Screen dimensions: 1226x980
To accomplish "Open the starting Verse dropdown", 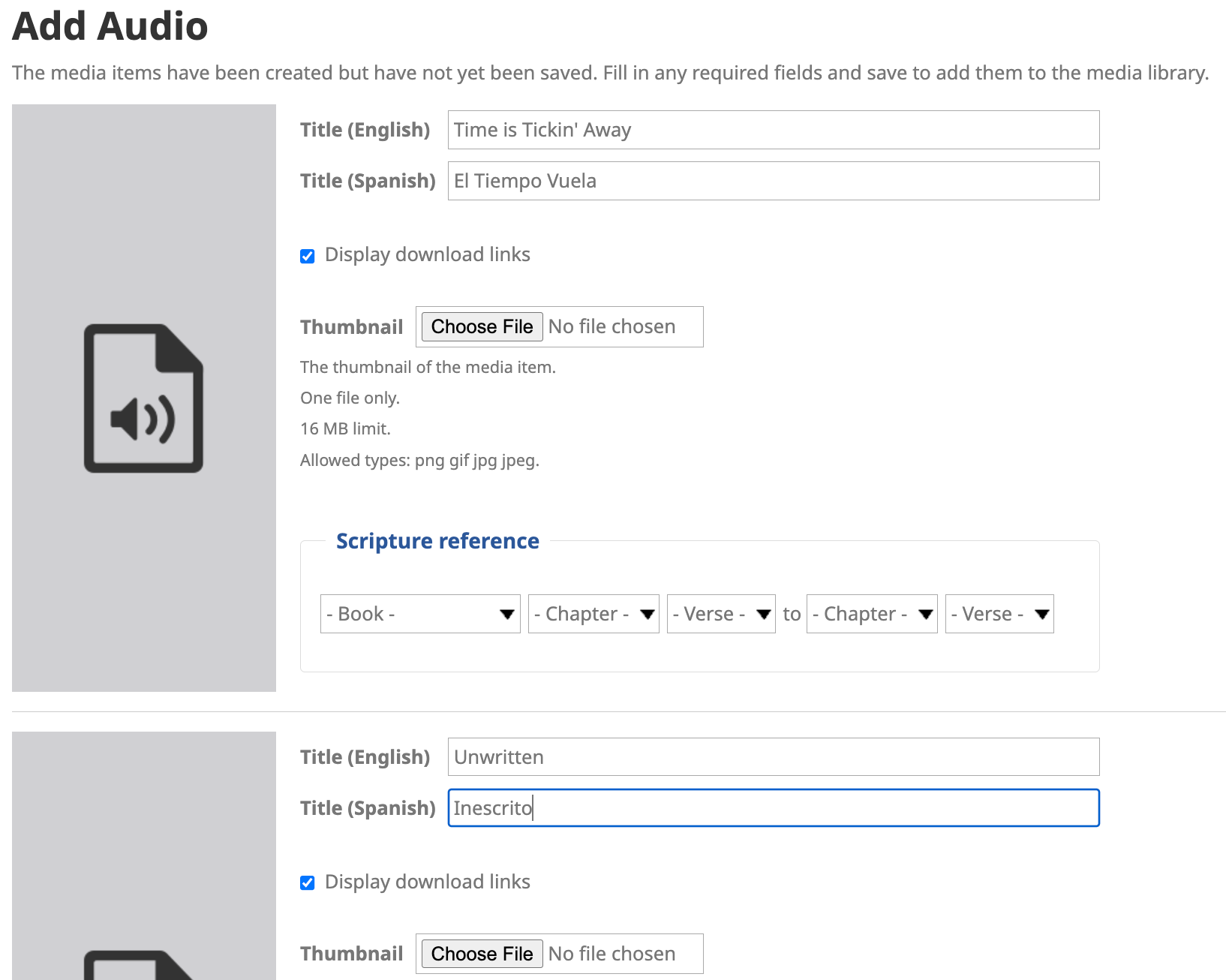I will click(x=720, y=614).
